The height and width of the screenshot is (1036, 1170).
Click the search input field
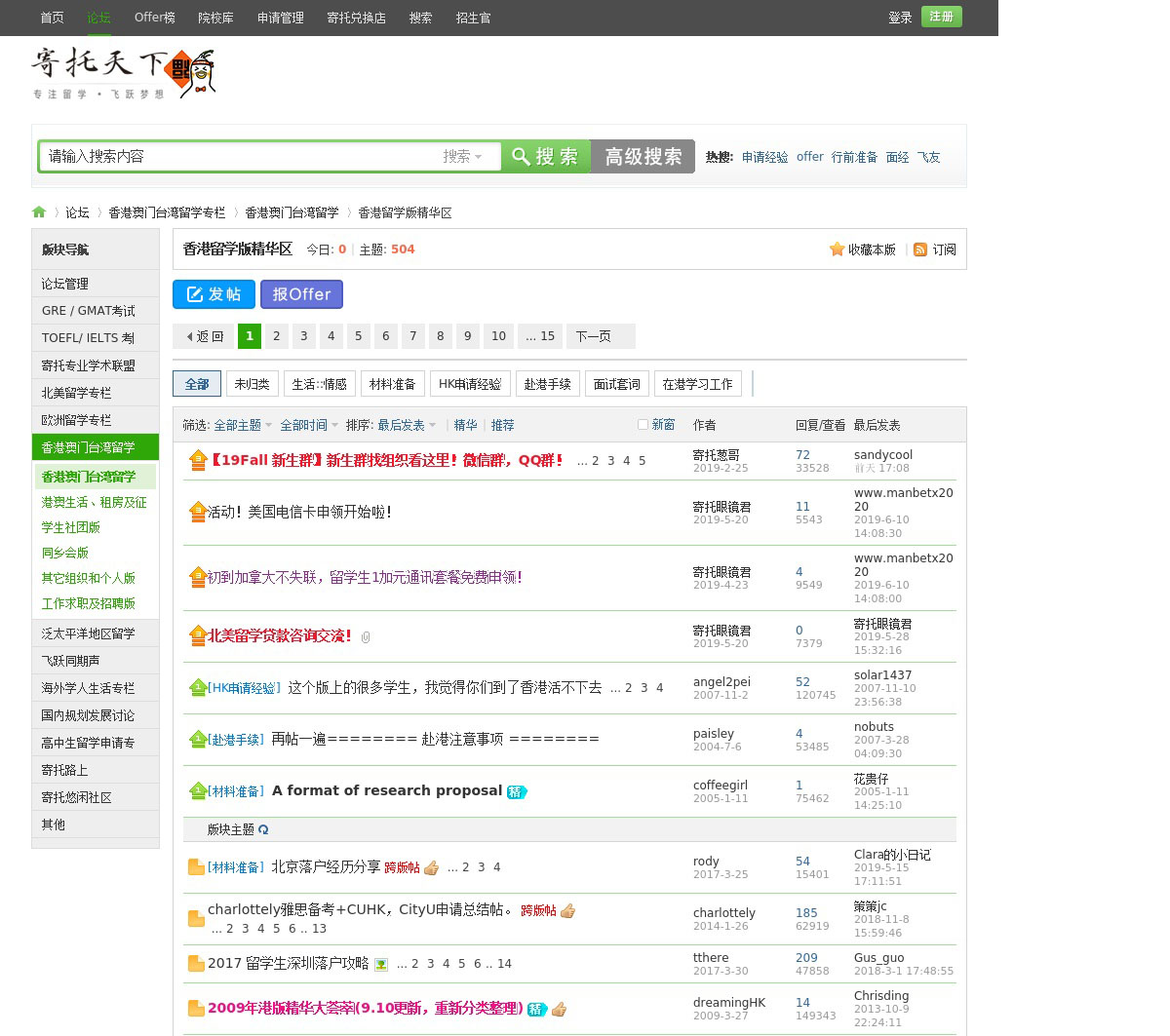tap(239, 156)
